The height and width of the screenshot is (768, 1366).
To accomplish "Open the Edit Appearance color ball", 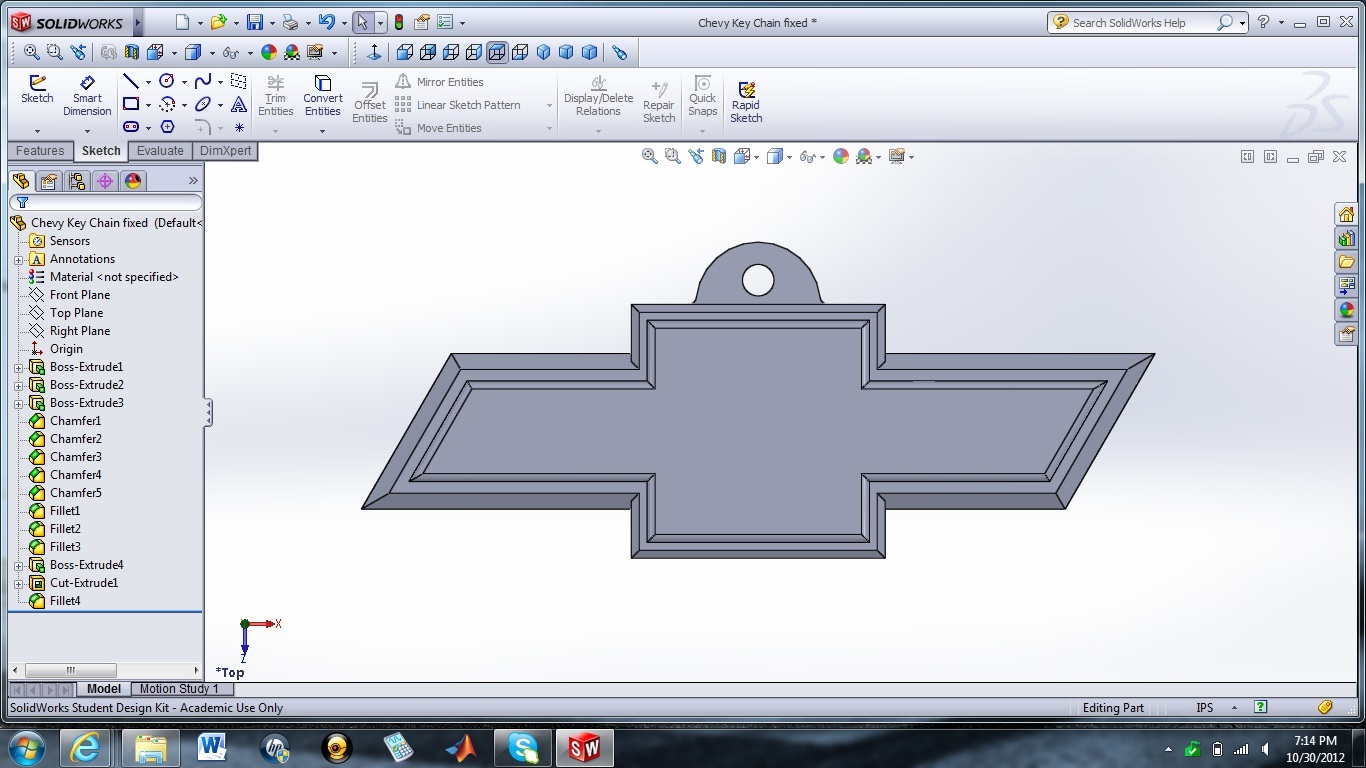I will (840, 157).
